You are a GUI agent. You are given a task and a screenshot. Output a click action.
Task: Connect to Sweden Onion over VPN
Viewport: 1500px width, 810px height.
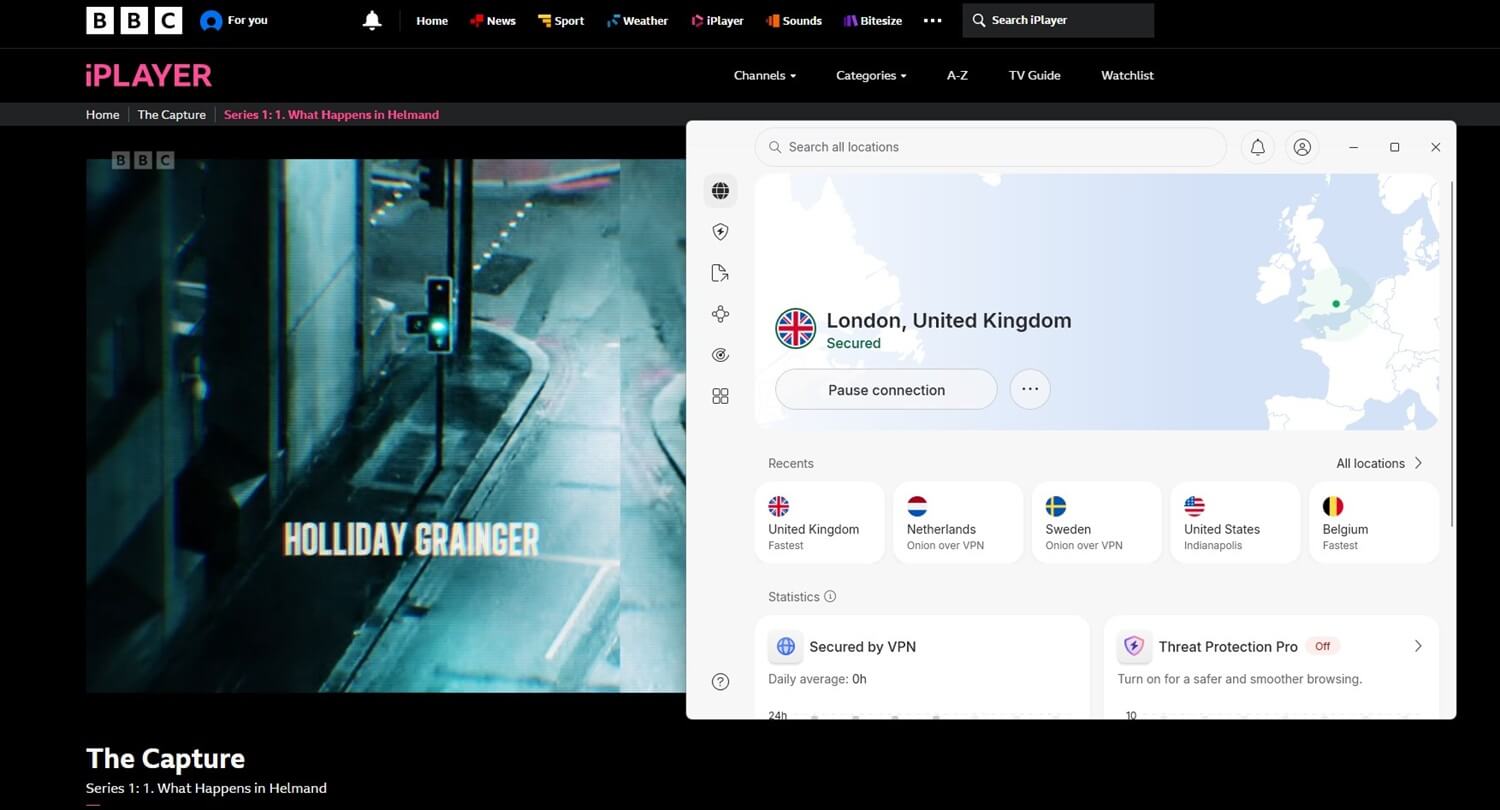1097,523
